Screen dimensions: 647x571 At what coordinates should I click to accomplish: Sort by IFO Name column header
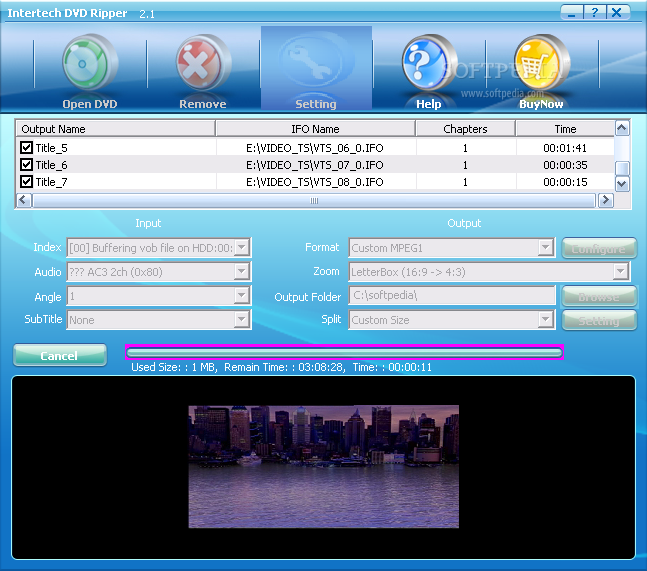[315, 129]
